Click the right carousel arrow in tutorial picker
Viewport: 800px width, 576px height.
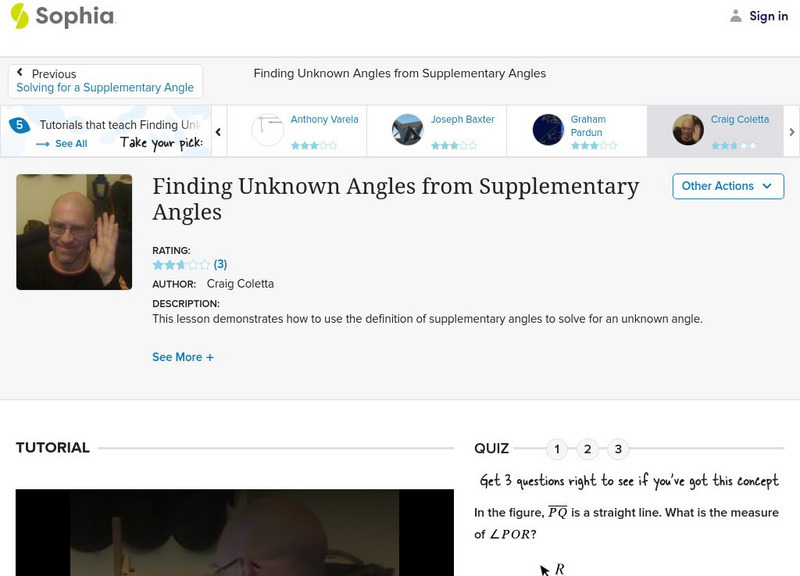click(x=791, y=132)
